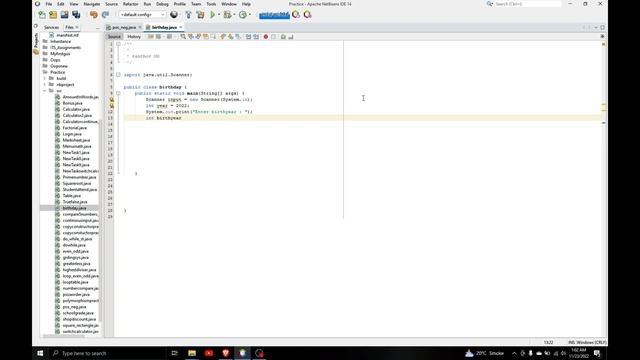Select pos_neg.java in file tree

[x=74, y=307]
